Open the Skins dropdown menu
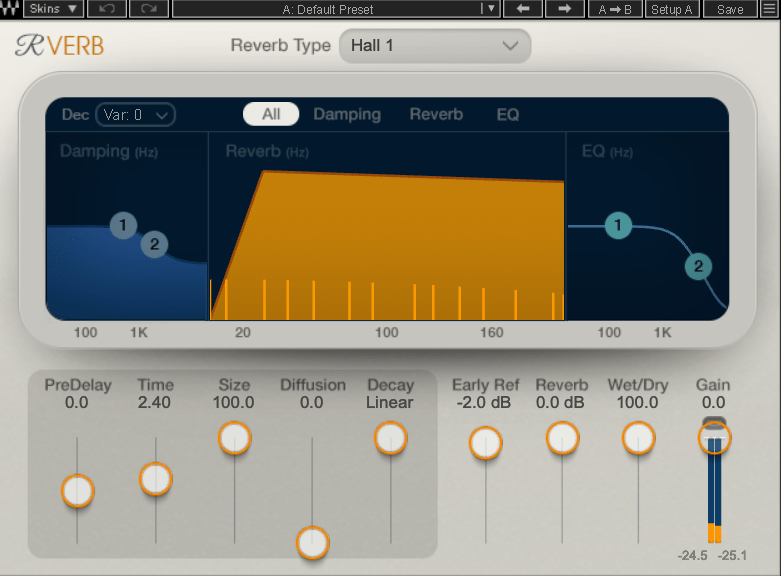 54,9
